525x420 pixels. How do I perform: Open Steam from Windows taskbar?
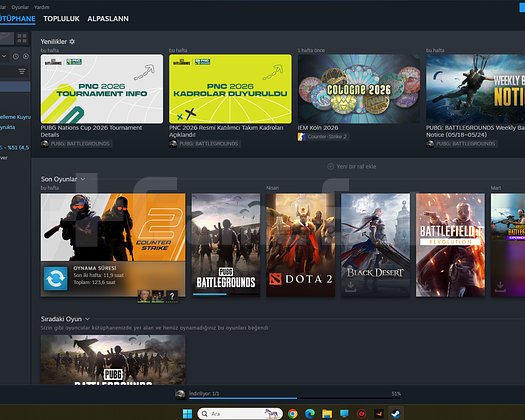[x=396, y=414]
